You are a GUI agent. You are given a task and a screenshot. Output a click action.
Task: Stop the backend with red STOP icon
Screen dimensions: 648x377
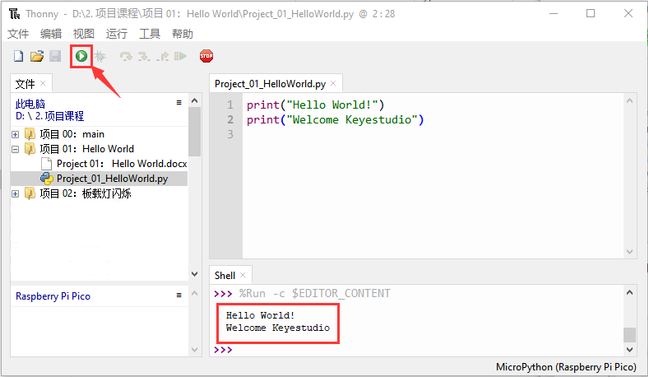click(206, 56)
